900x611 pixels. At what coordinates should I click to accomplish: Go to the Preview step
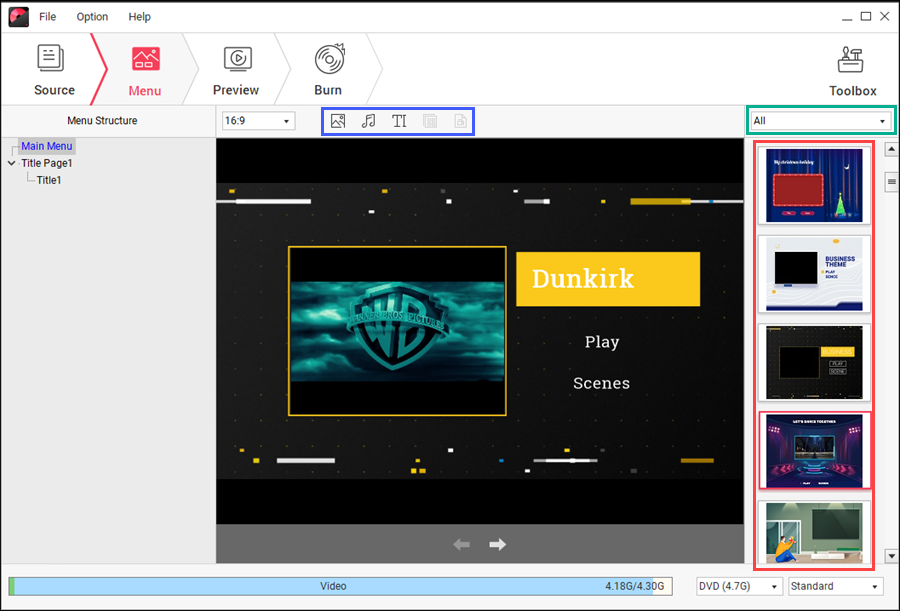[x=236, y=71]
